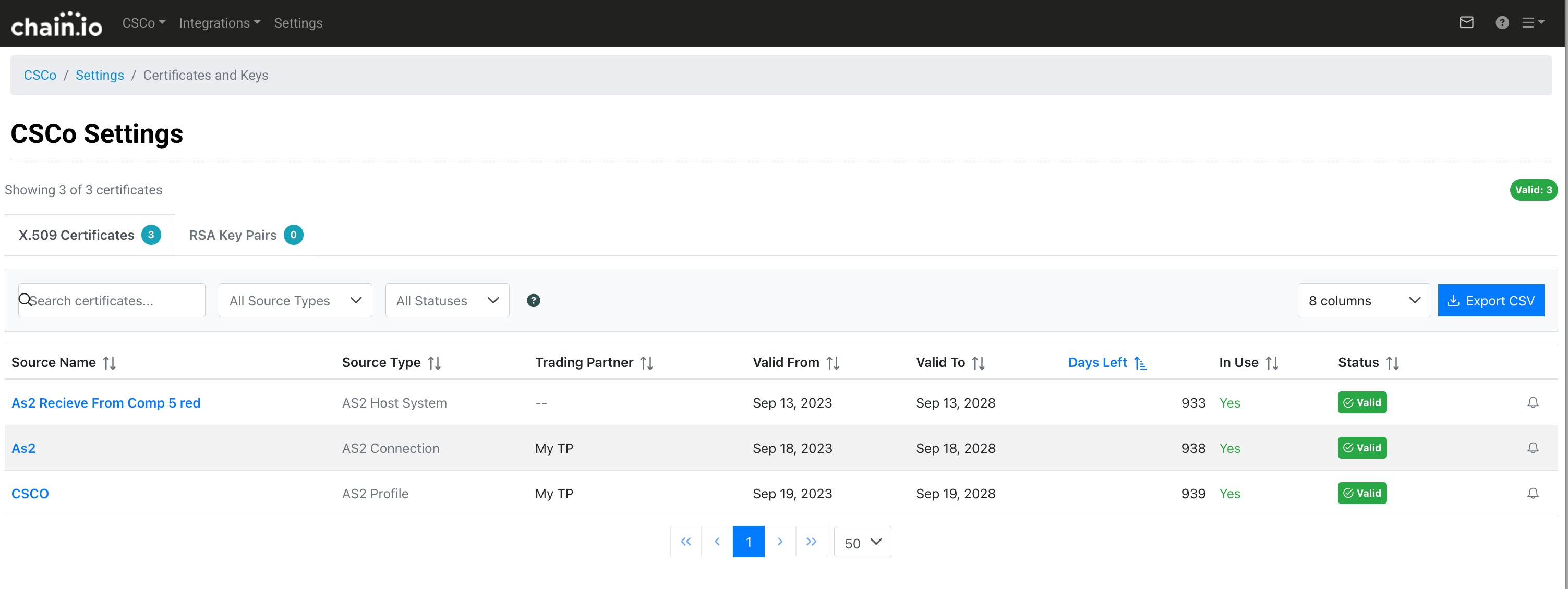Click bell icon for CSCO certificate row

pos(1533,494)
